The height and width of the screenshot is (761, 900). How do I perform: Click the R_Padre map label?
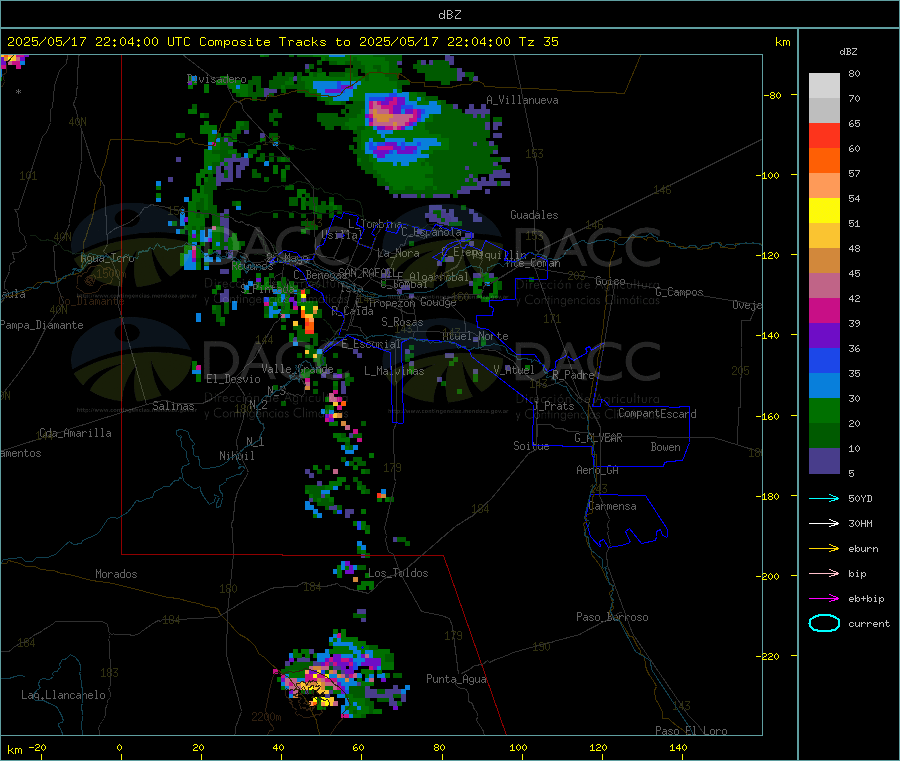pos(573,375)
